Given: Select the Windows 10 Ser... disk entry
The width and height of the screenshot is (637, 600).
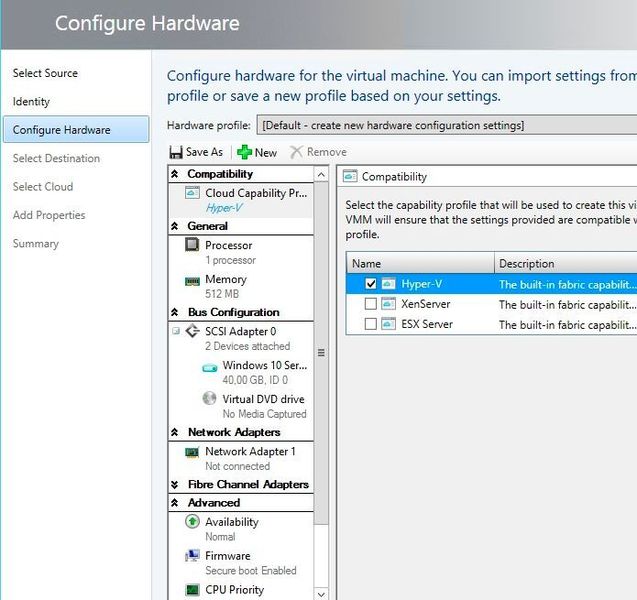Looking at the screenshot, I should pos(254,372).
